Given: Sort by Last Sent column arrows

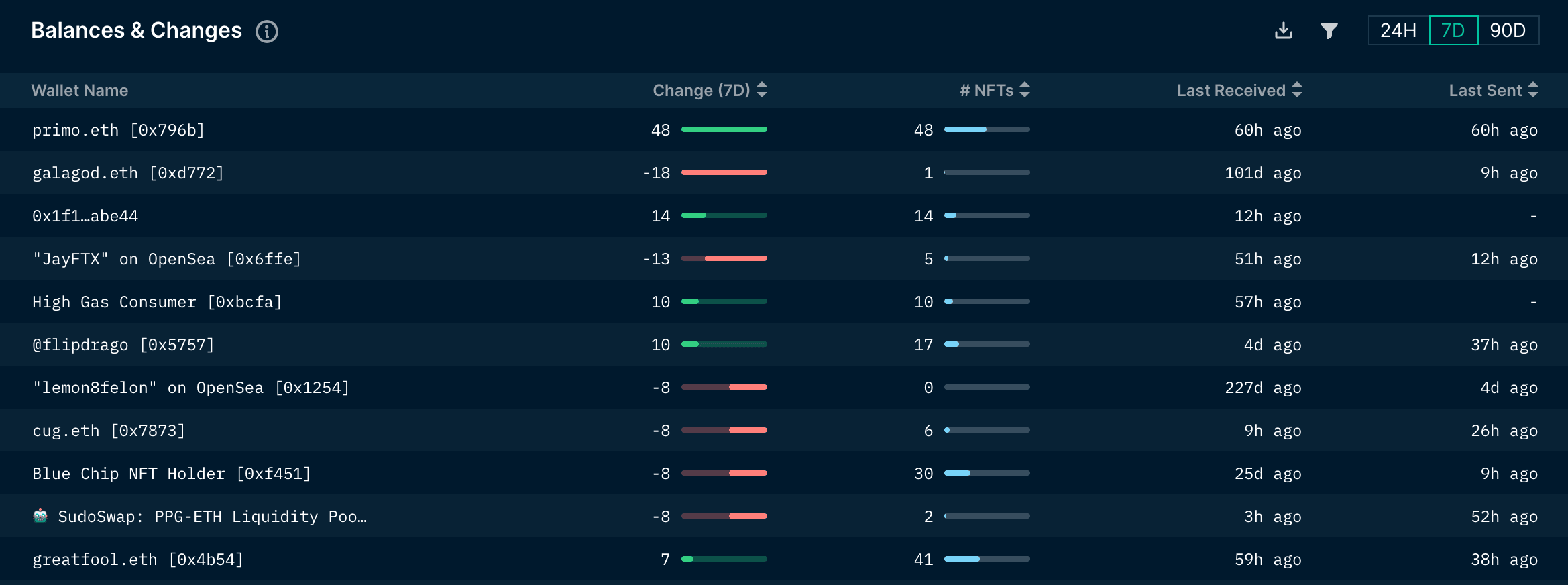Looking at the screenshot, I should click(1533, 90).
